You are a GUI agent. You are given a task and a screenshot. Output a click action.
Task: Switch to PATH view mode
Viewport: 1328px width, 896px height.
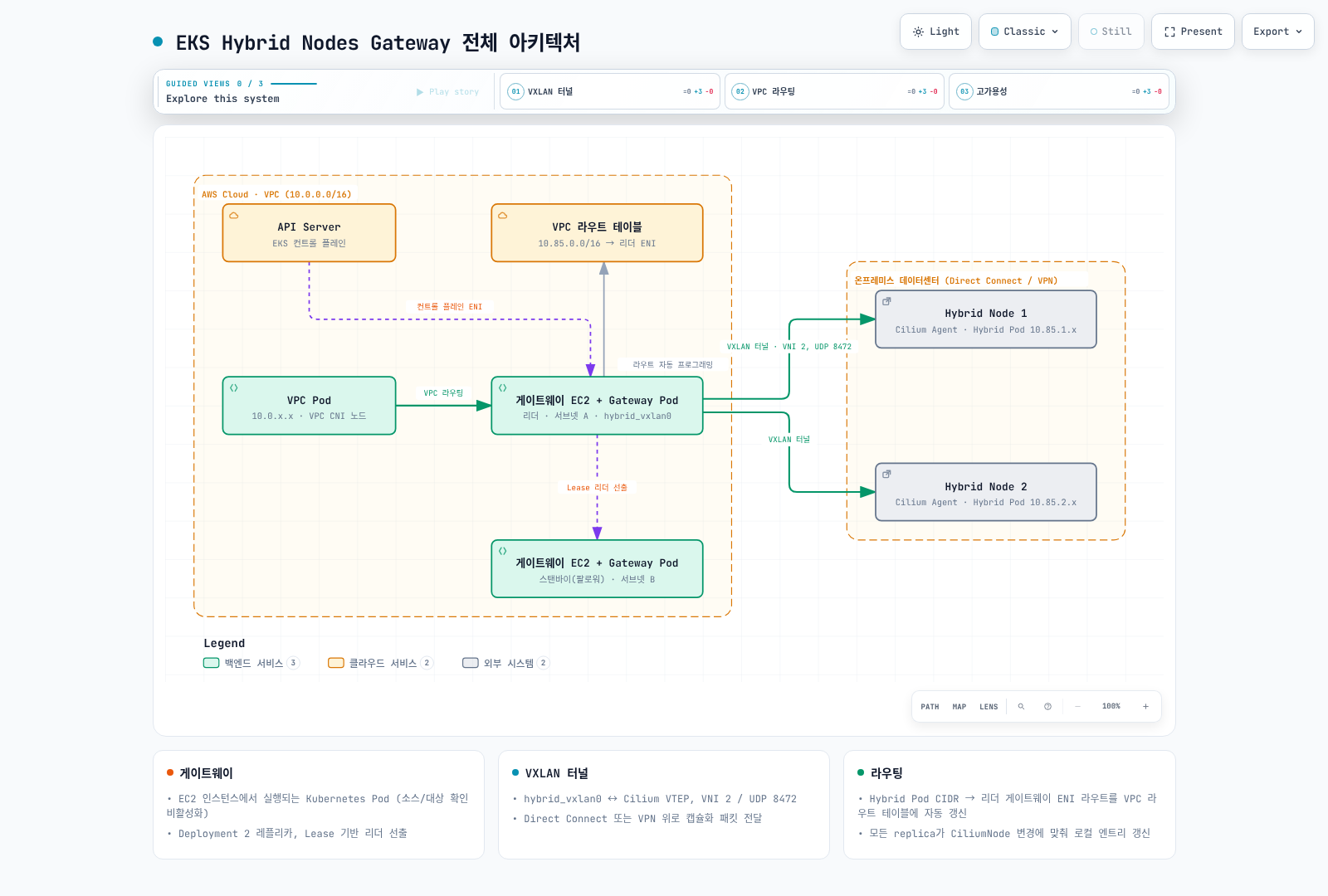930,707
